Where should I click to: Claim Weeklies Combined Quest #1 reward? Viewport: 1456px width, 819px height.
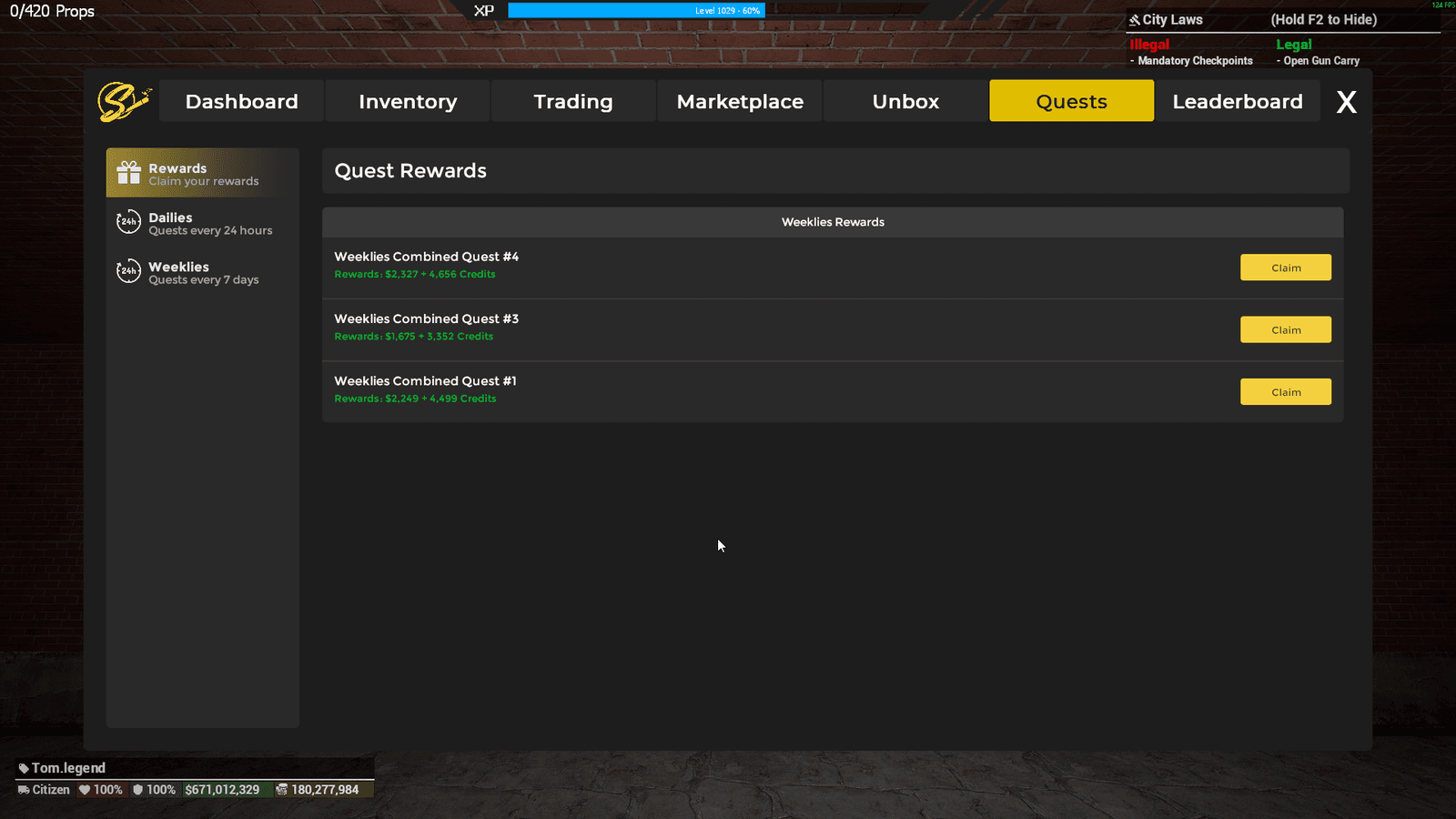(1285, 392)
